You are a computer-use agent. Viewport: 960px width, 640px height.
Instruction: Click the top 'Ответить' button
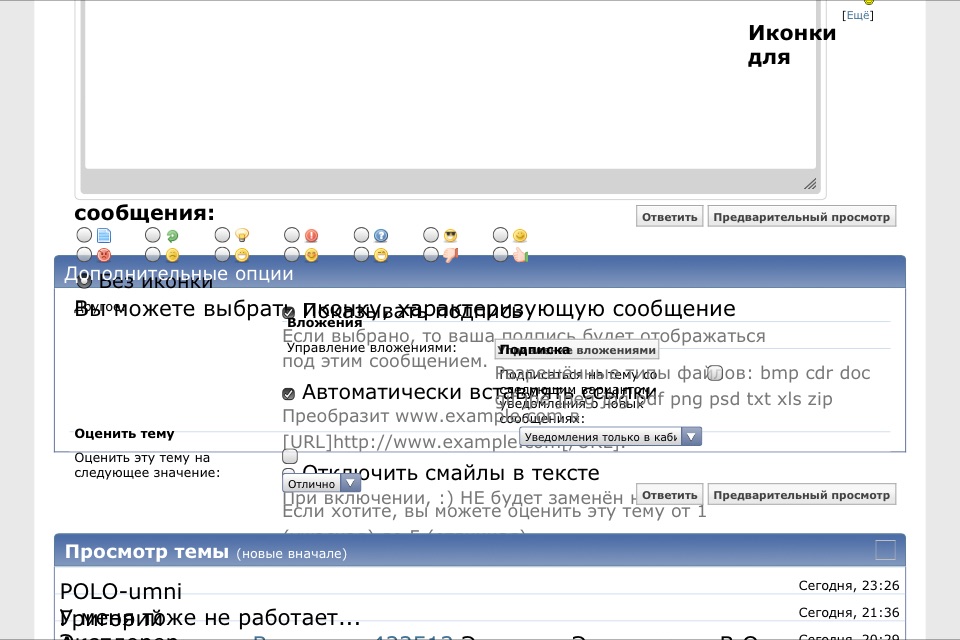click(669, 216)
